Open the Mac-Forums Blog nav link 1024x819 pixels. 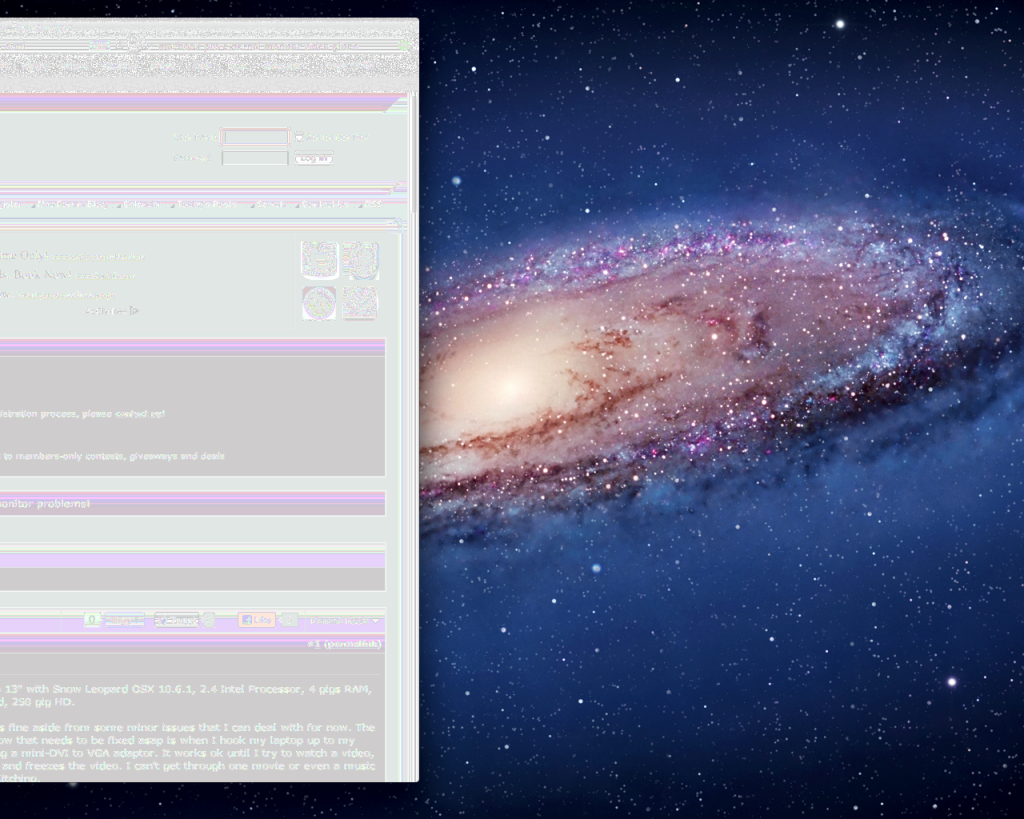72,204
